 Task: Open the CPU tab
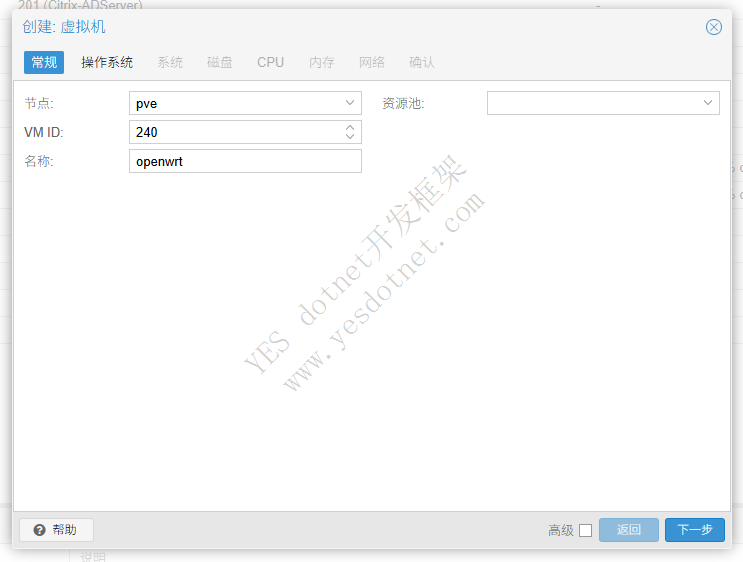click(x=271, y=63)
